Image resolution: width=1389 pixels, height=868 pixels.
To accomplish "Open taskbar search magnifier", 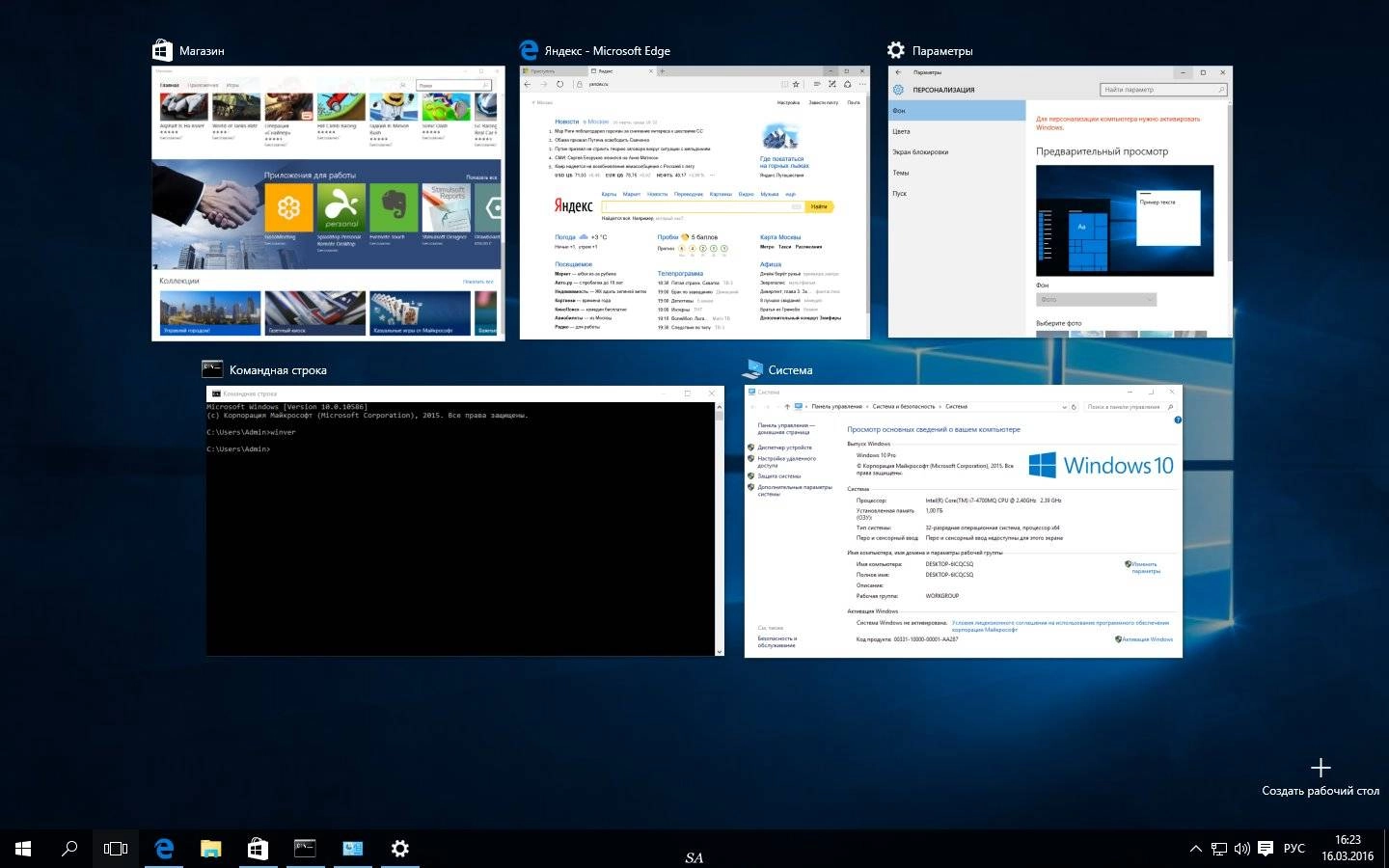I will pyautogui.click(x=69, y=849).
